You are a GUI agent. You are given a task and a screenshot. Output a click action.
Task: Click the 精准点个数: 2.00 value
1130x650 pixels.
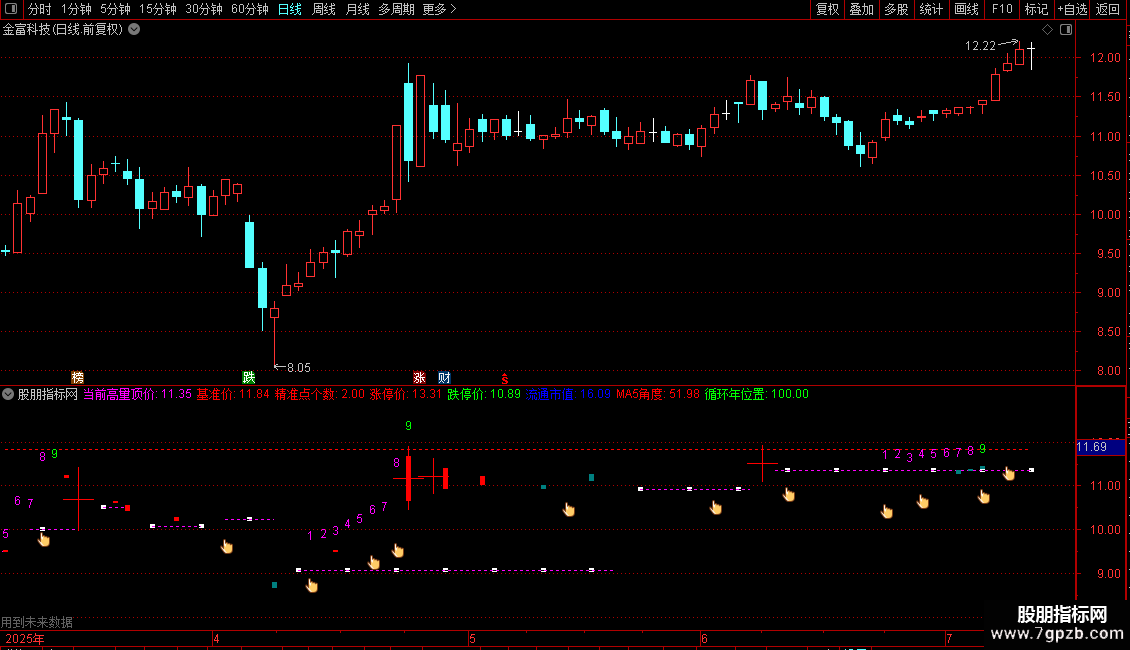(320, 394)
